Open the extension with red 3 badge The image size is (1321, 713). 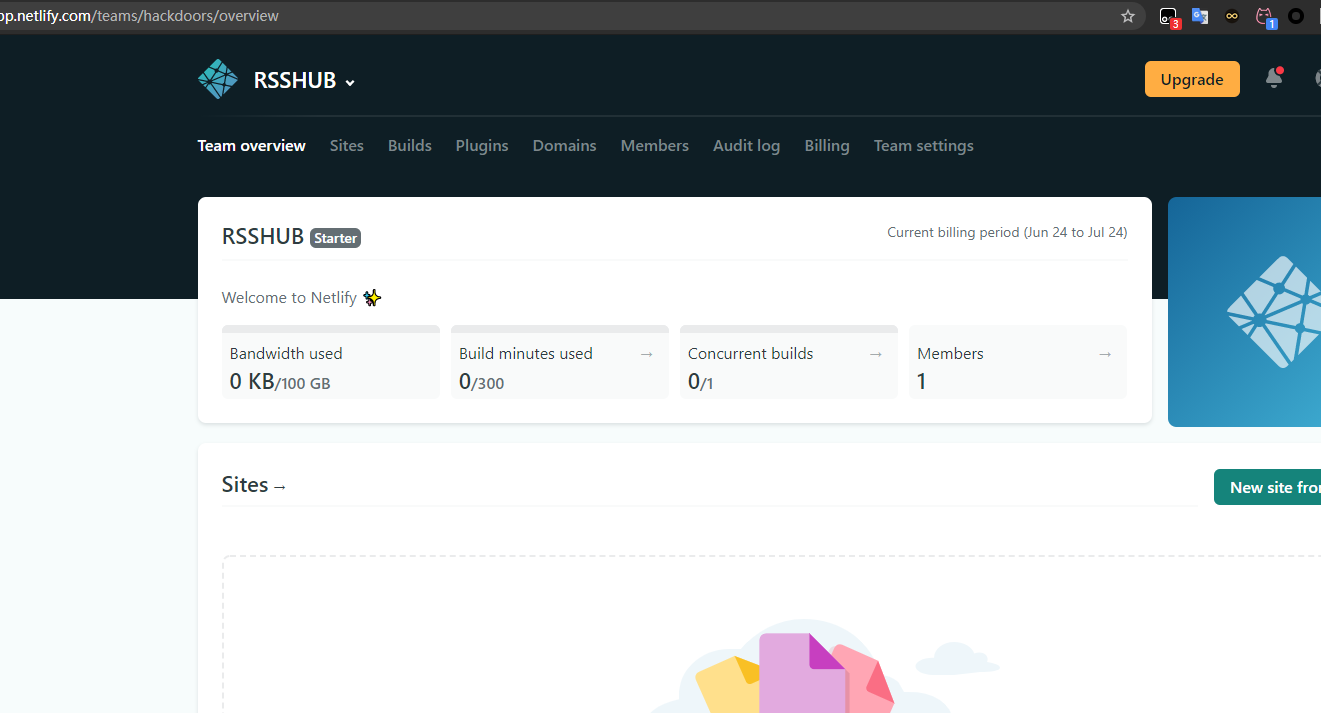pos(1169,17)
